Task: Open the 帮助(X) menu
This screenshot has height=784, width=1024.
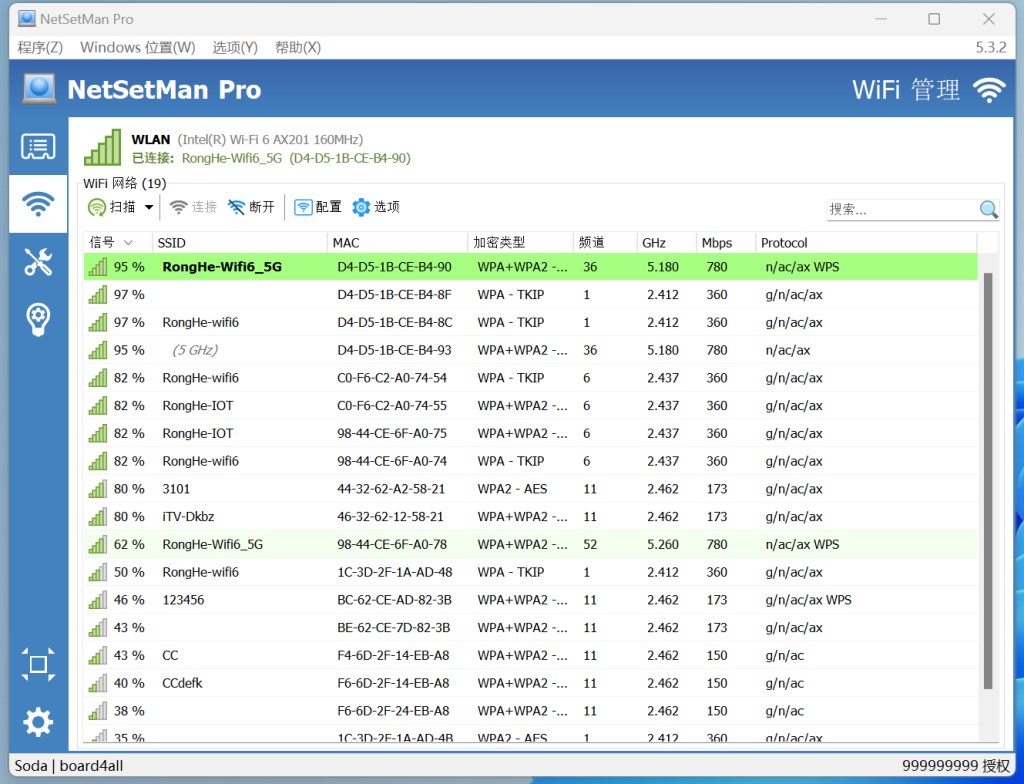Action: 298,47
